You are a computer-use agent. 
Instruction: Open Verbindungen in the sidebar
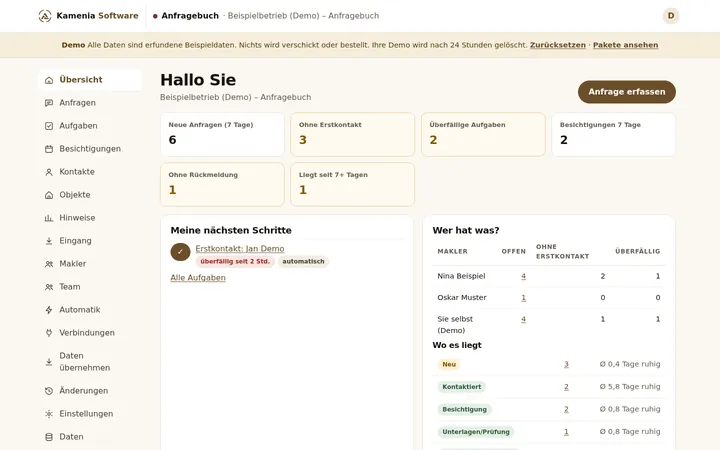[90, 332]
